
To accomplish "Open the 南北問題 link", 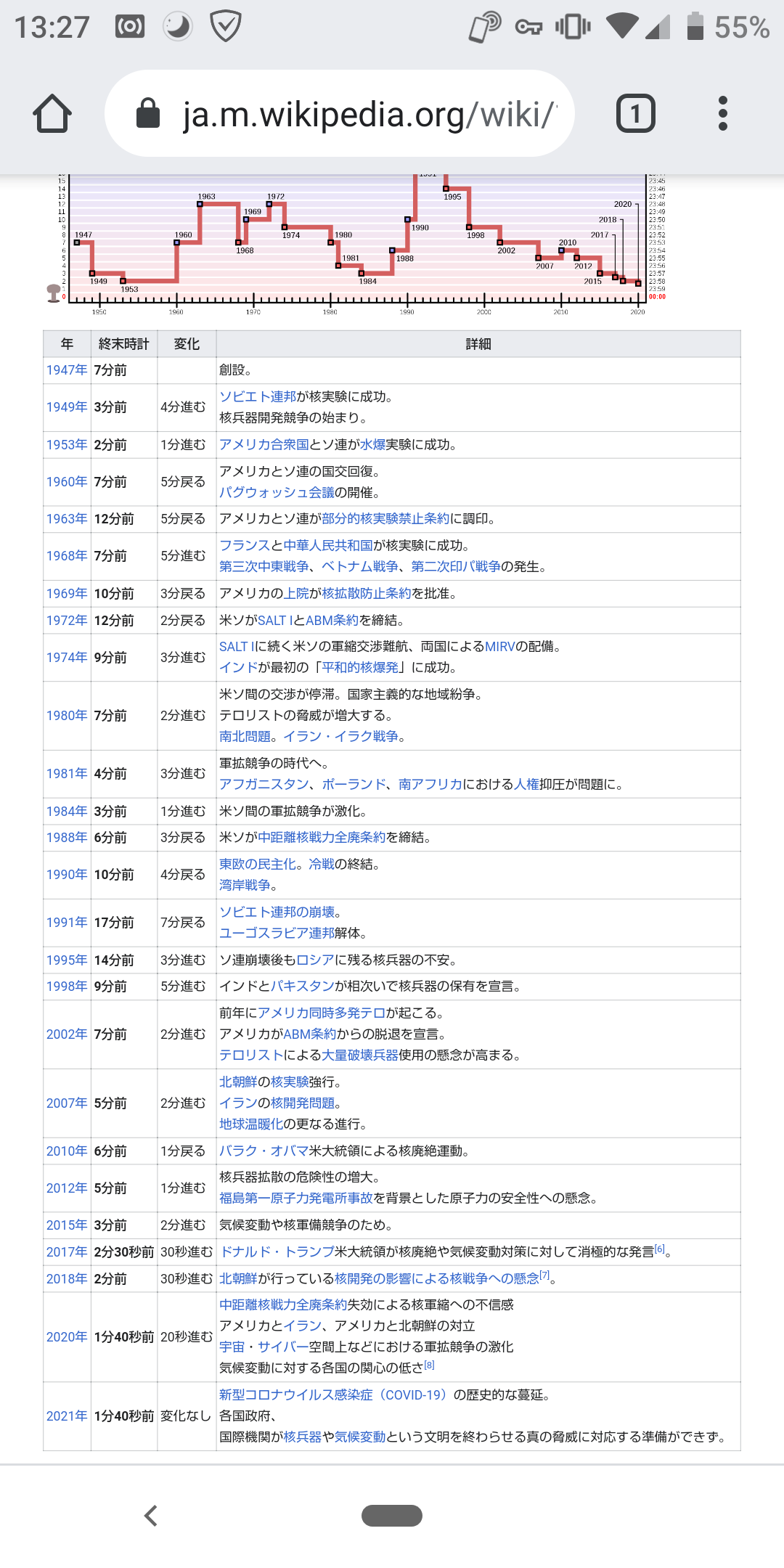I will pos(245,736).
